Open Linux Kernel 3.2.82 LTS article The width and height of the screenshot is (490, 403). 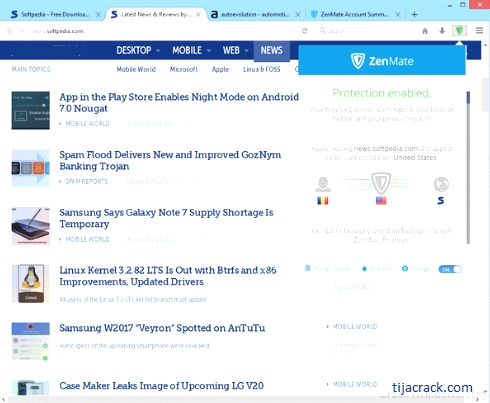[x=168, y=276]
